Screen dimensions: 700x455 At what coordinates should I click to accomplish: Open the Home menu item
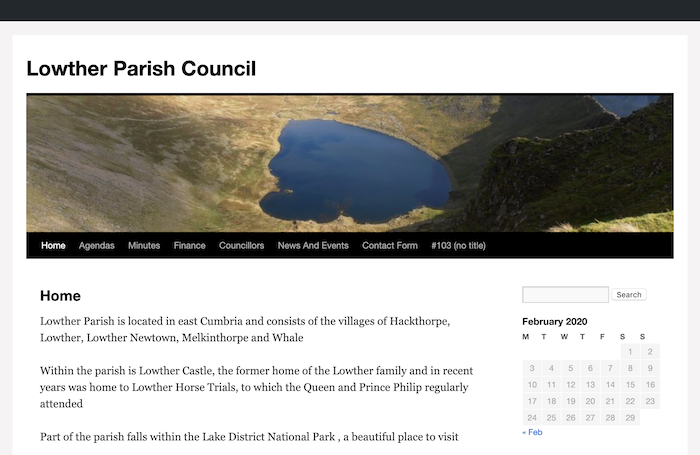point(53,245)
